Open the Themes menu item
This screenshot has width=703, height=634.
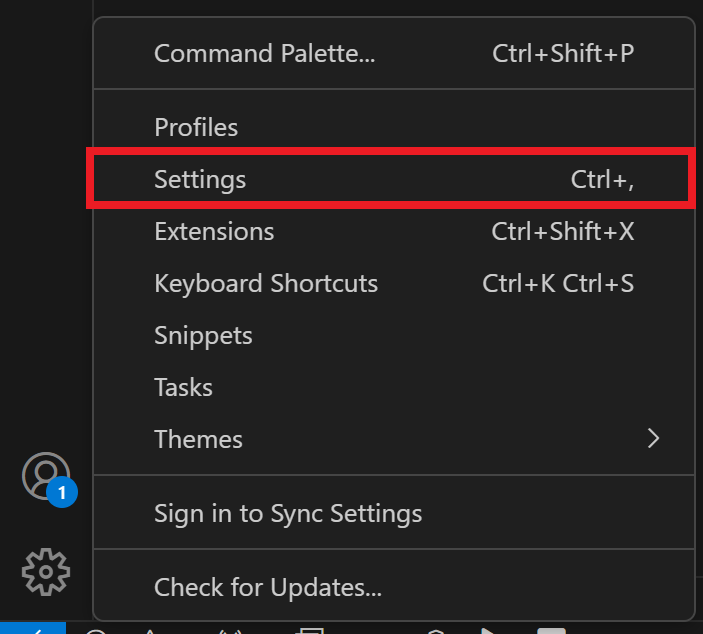pyautogui.click(x=198, y=439)
